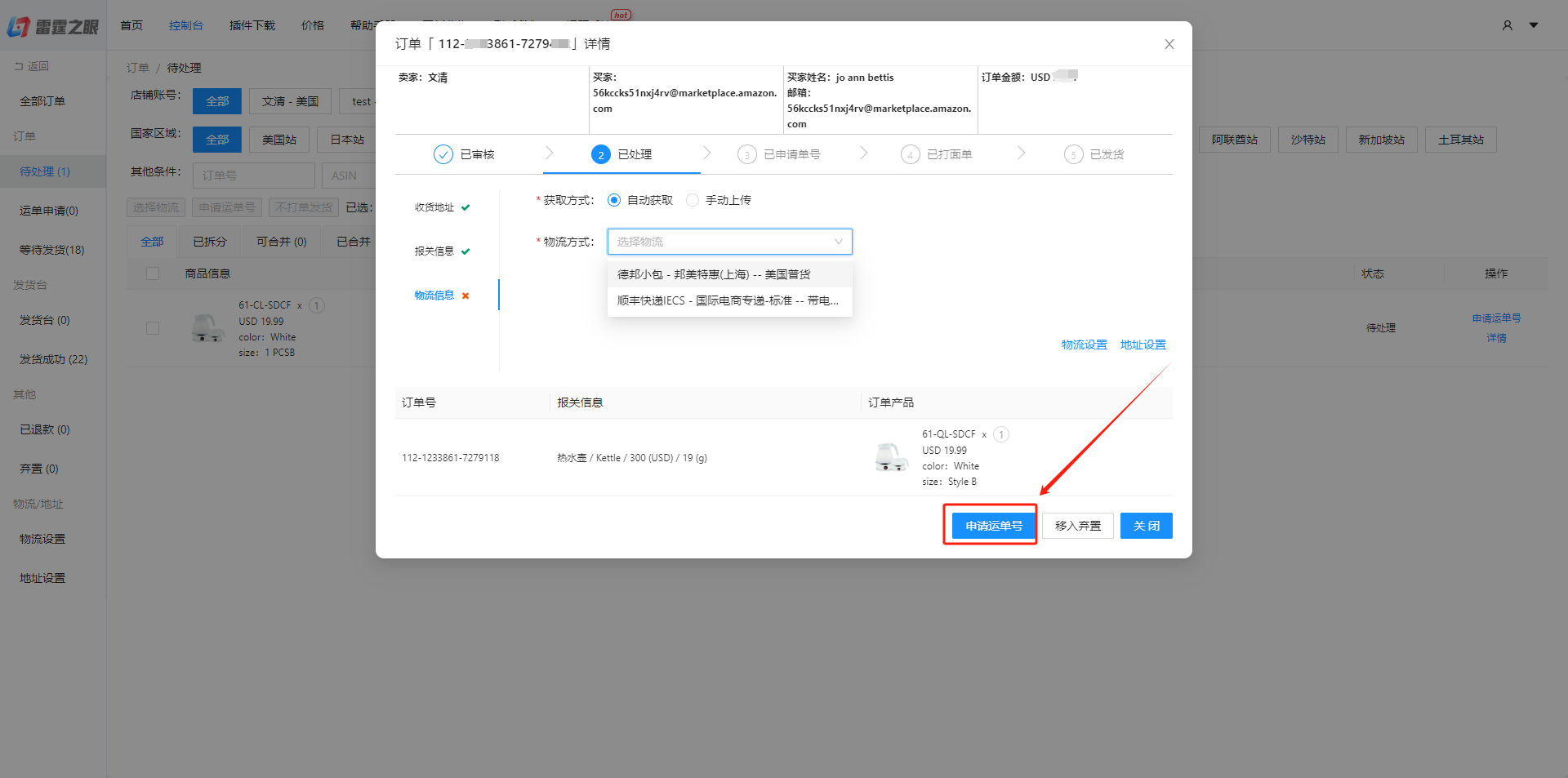The height and width of the screenshot is (778, 1568).
Task: Switch to the 可合并 tab
Action: [x=279, y=241]
